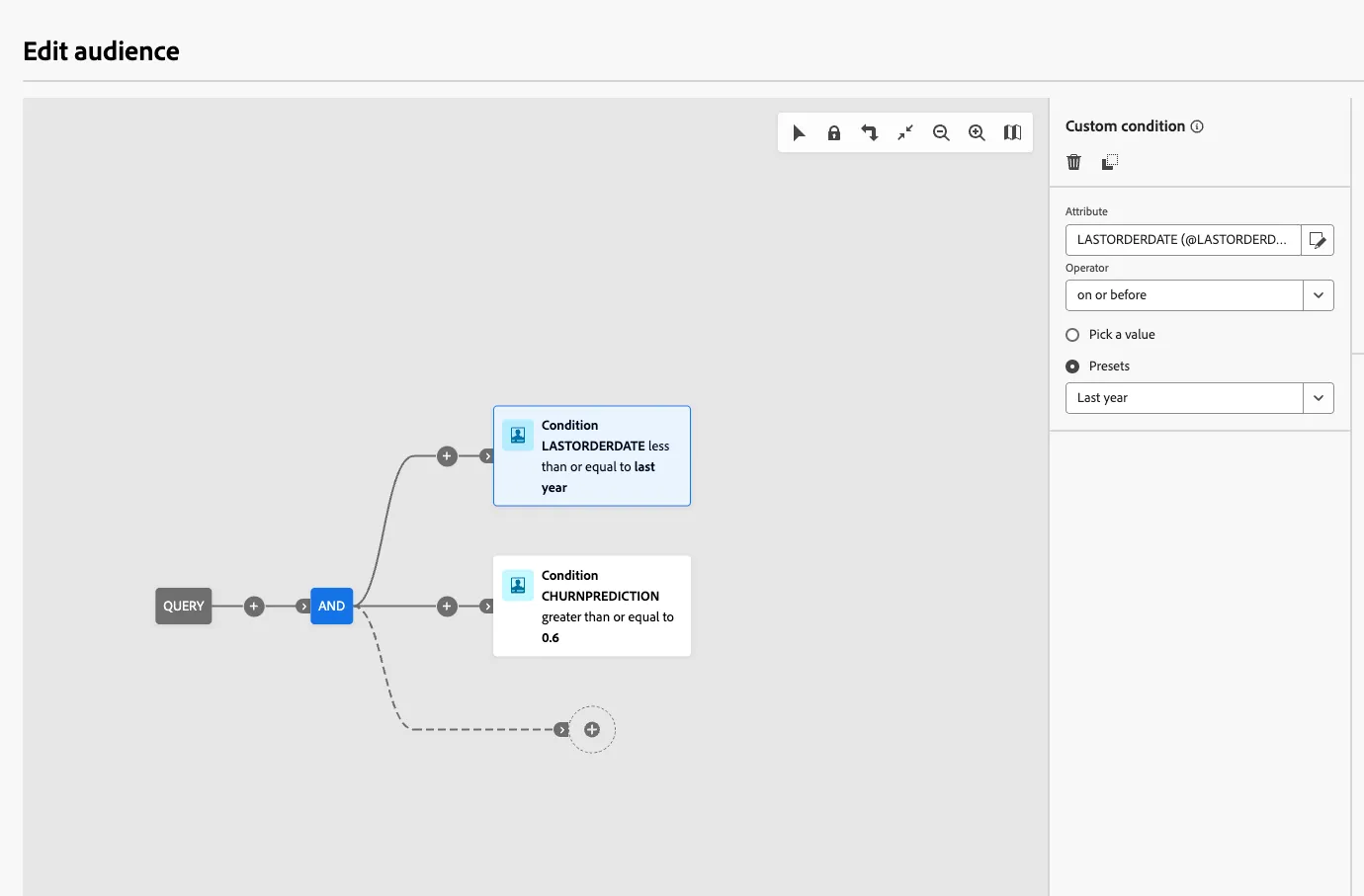Viewport: 1364px width, 896px height.
Task: Duplicate the custom condition
Action: (1110, 162)
